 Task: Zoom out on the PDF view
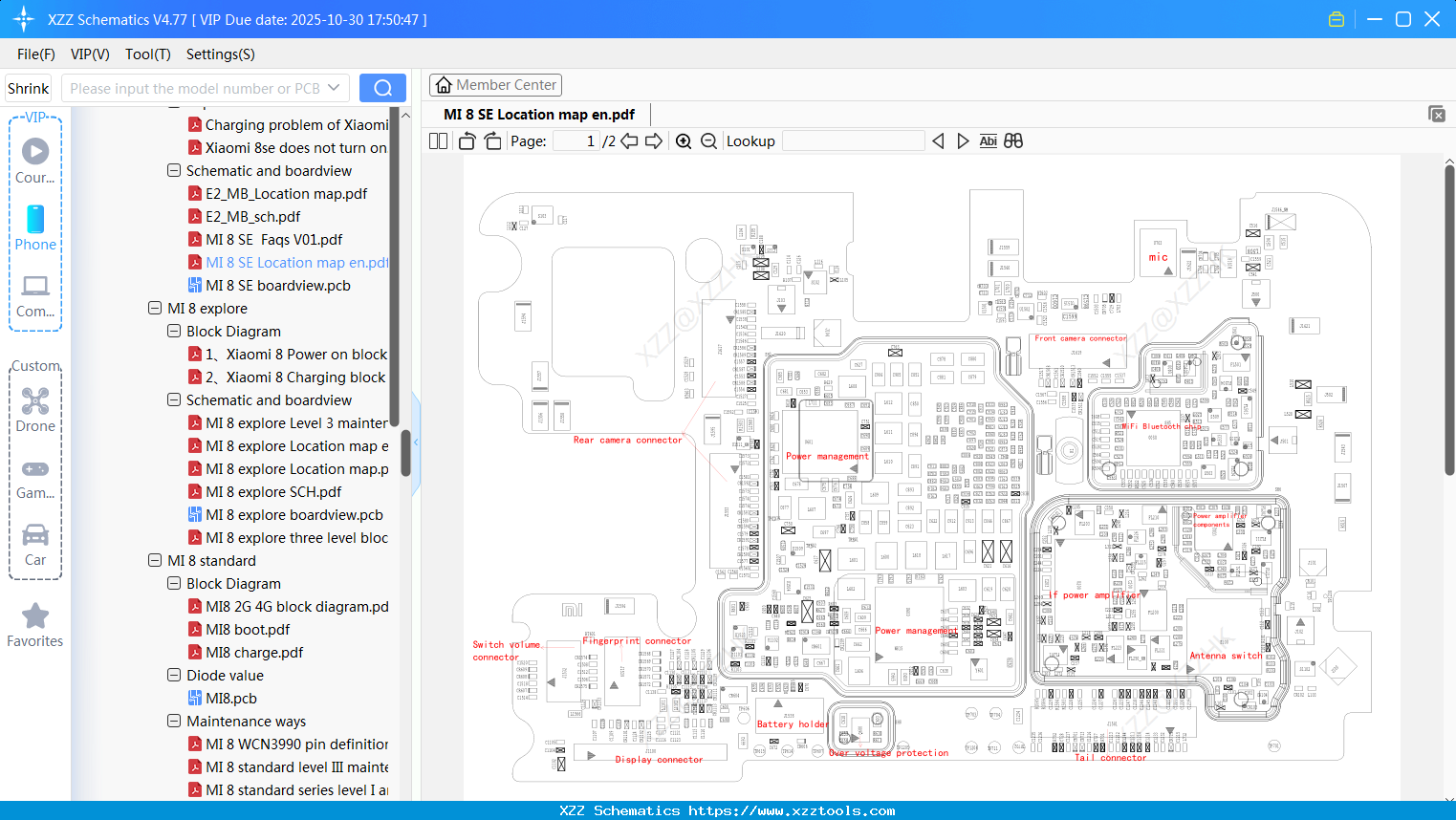(x=707, y=140)
